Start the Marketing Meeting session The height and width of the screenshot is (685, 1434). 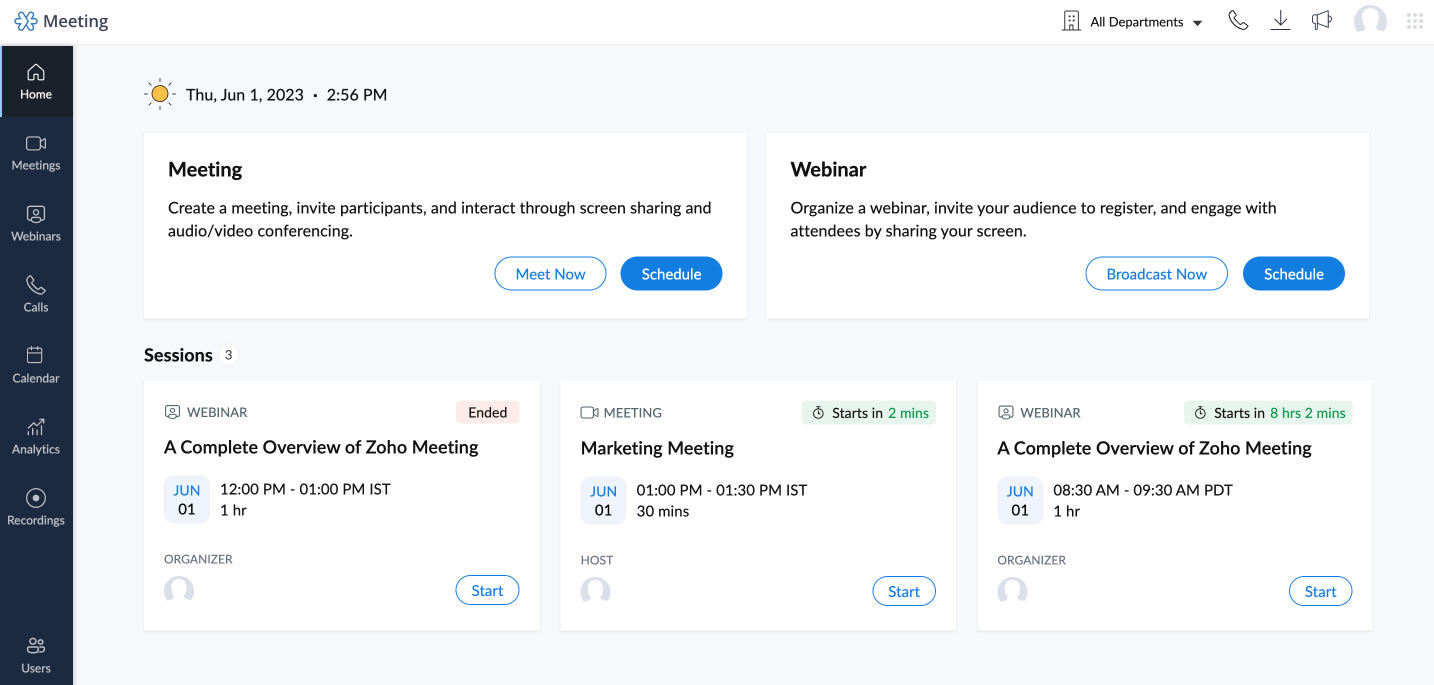click(904, 591)
